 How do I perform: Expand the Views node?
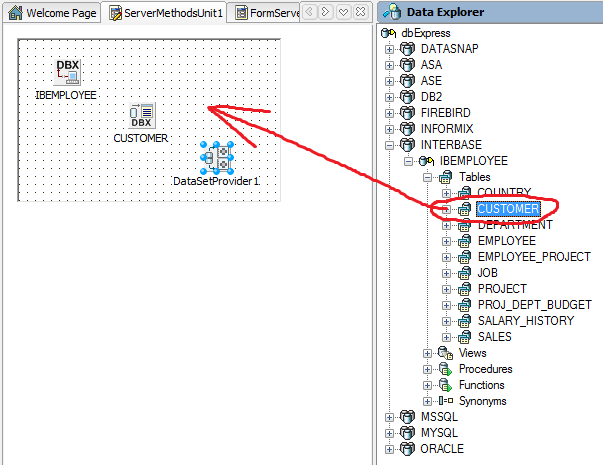(427, 353)
